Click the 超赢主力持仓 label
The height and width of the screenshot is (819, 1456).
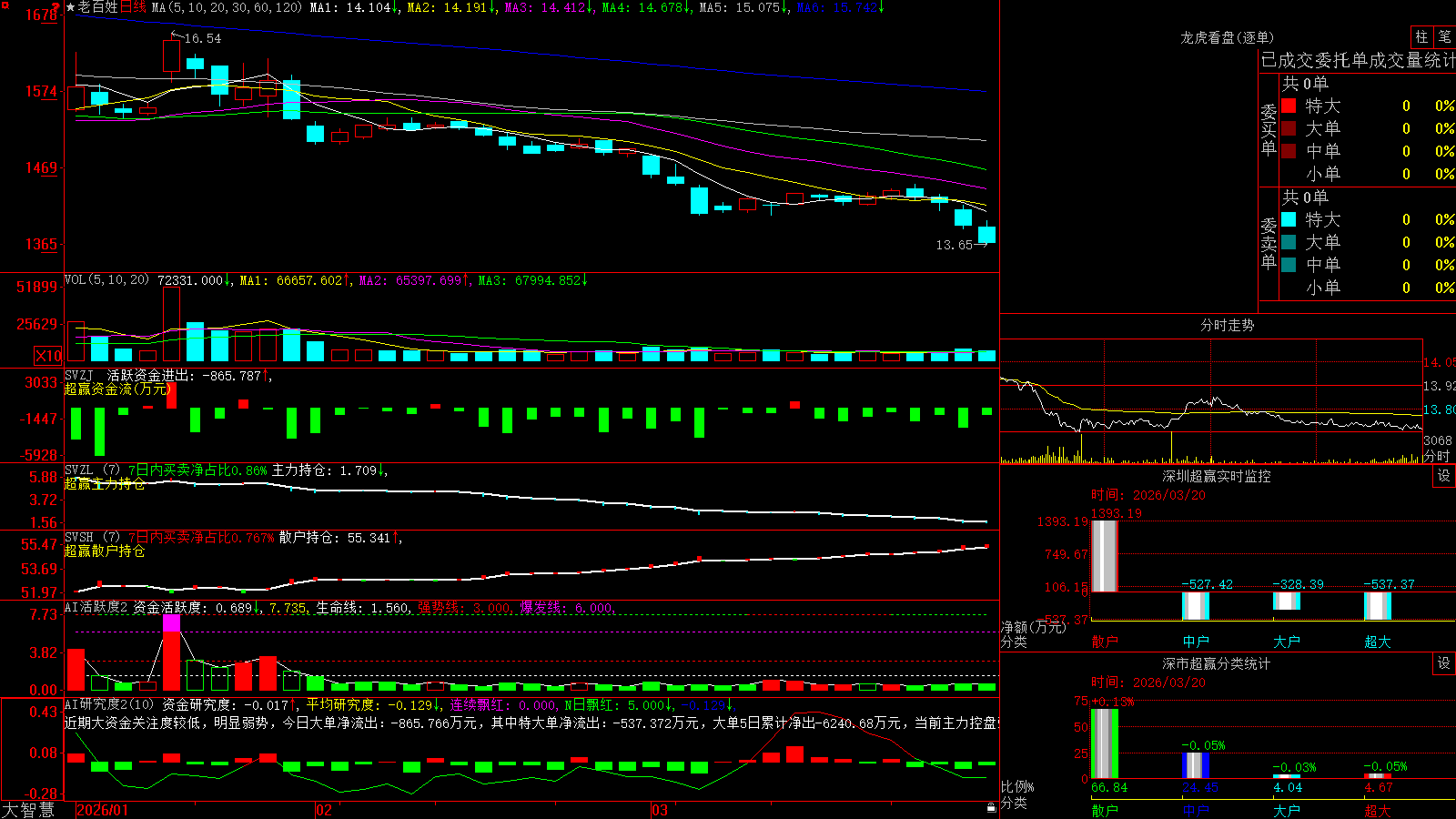105,483
